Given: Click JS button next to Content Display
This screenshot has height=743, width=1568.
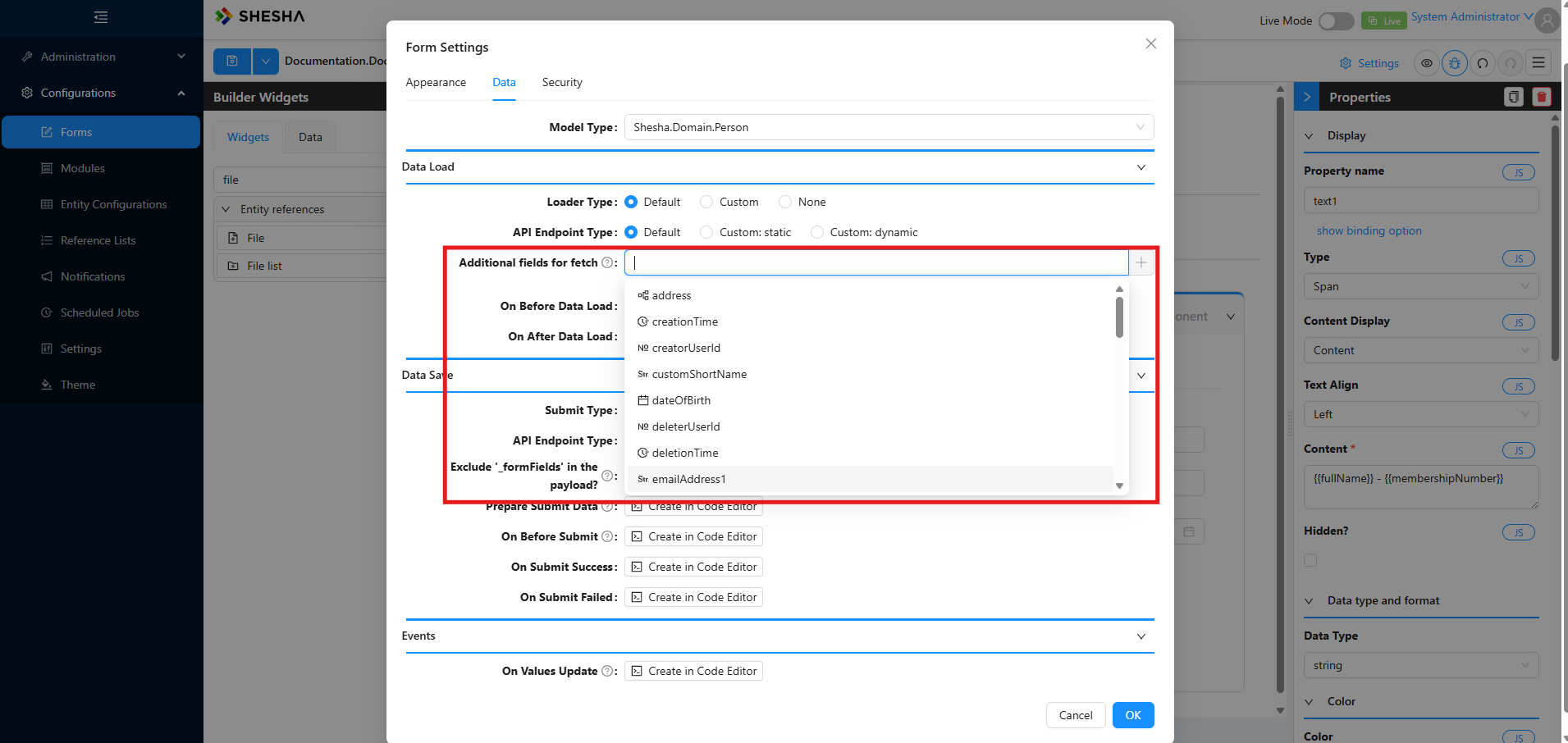Looking at the screenshot, I should point(1519,322).
